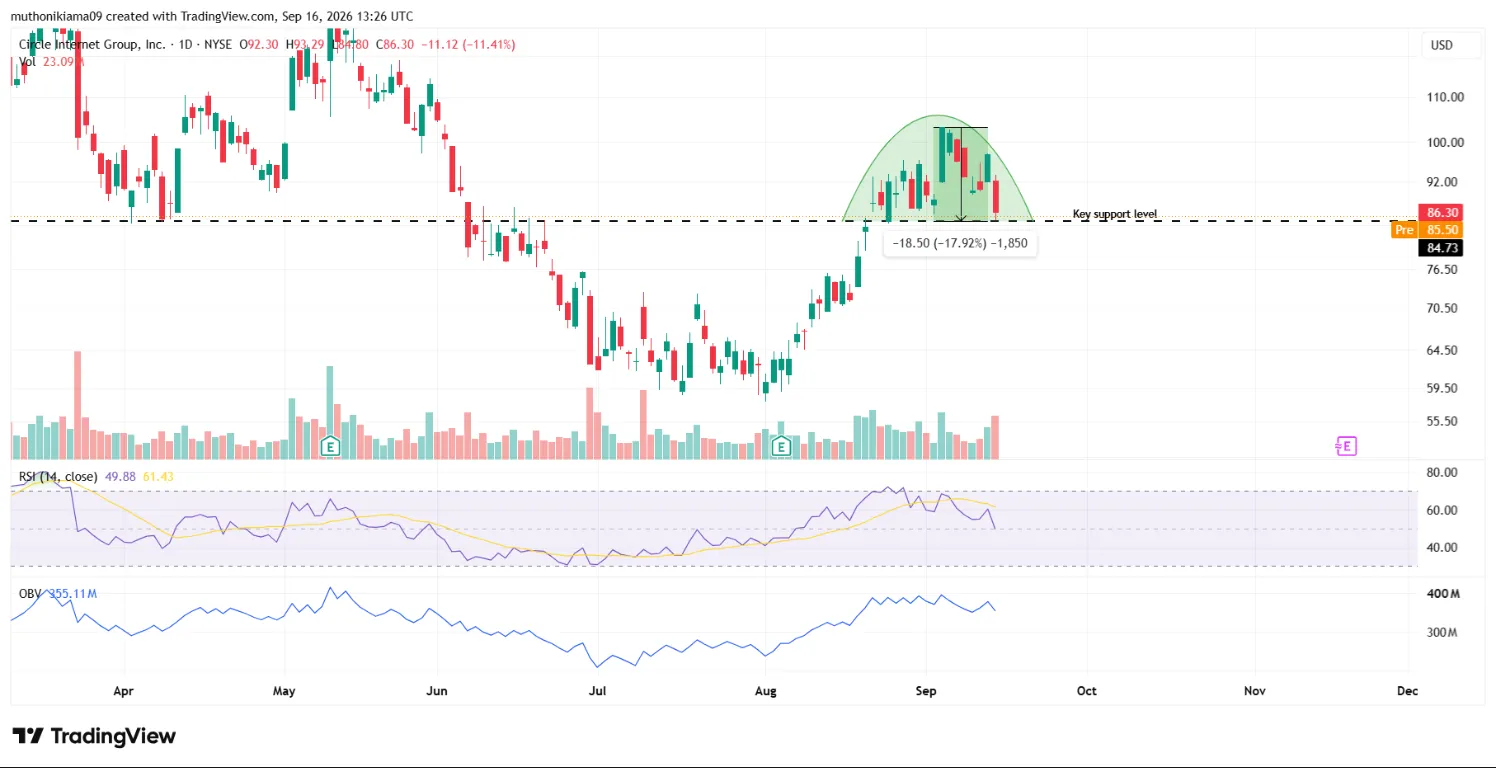Click the Jun label on the time axis

pos(437,691)
